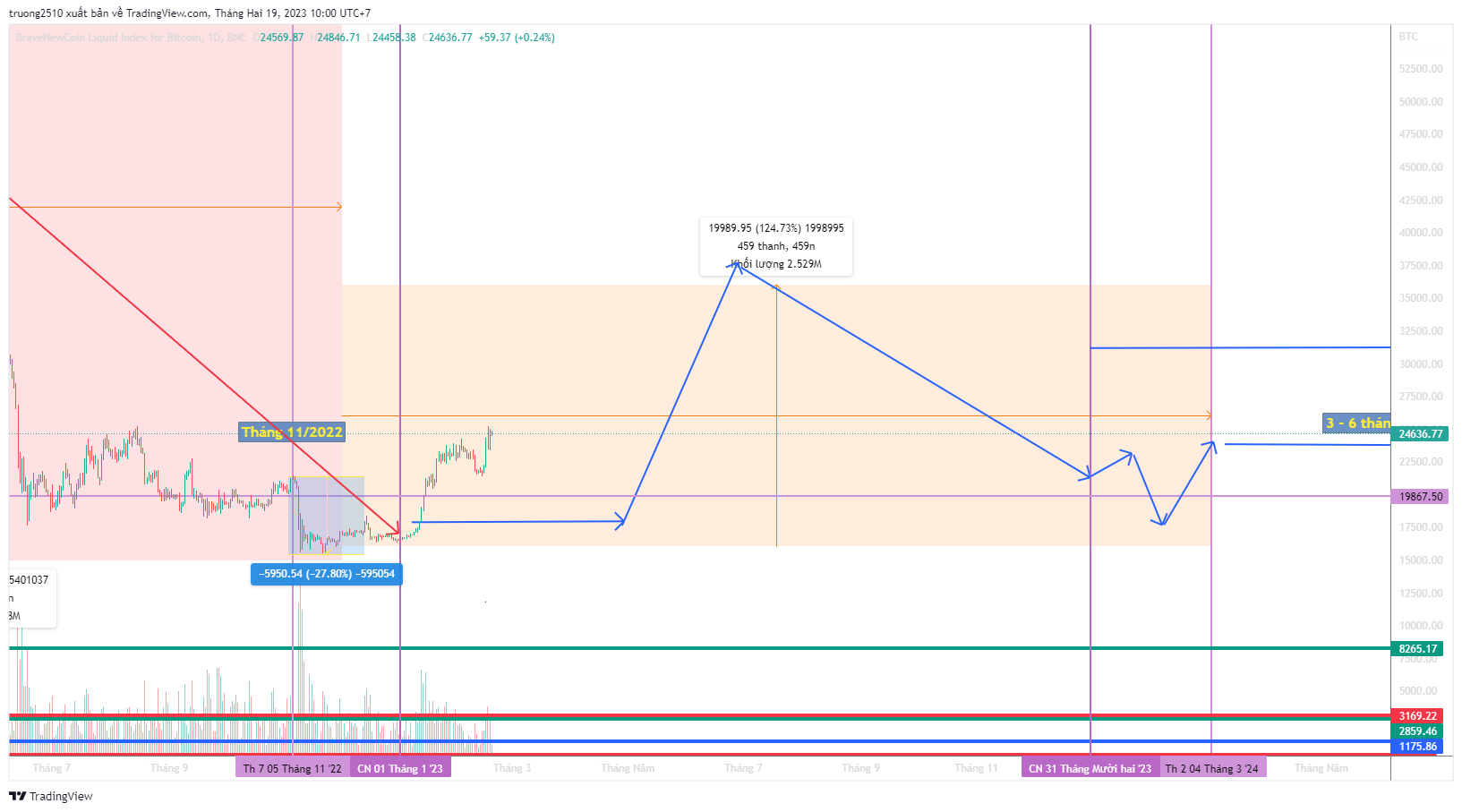Click the 52500.00 price axis tick
This screenshot has width=1462, height=812.
coord(1421,69)
